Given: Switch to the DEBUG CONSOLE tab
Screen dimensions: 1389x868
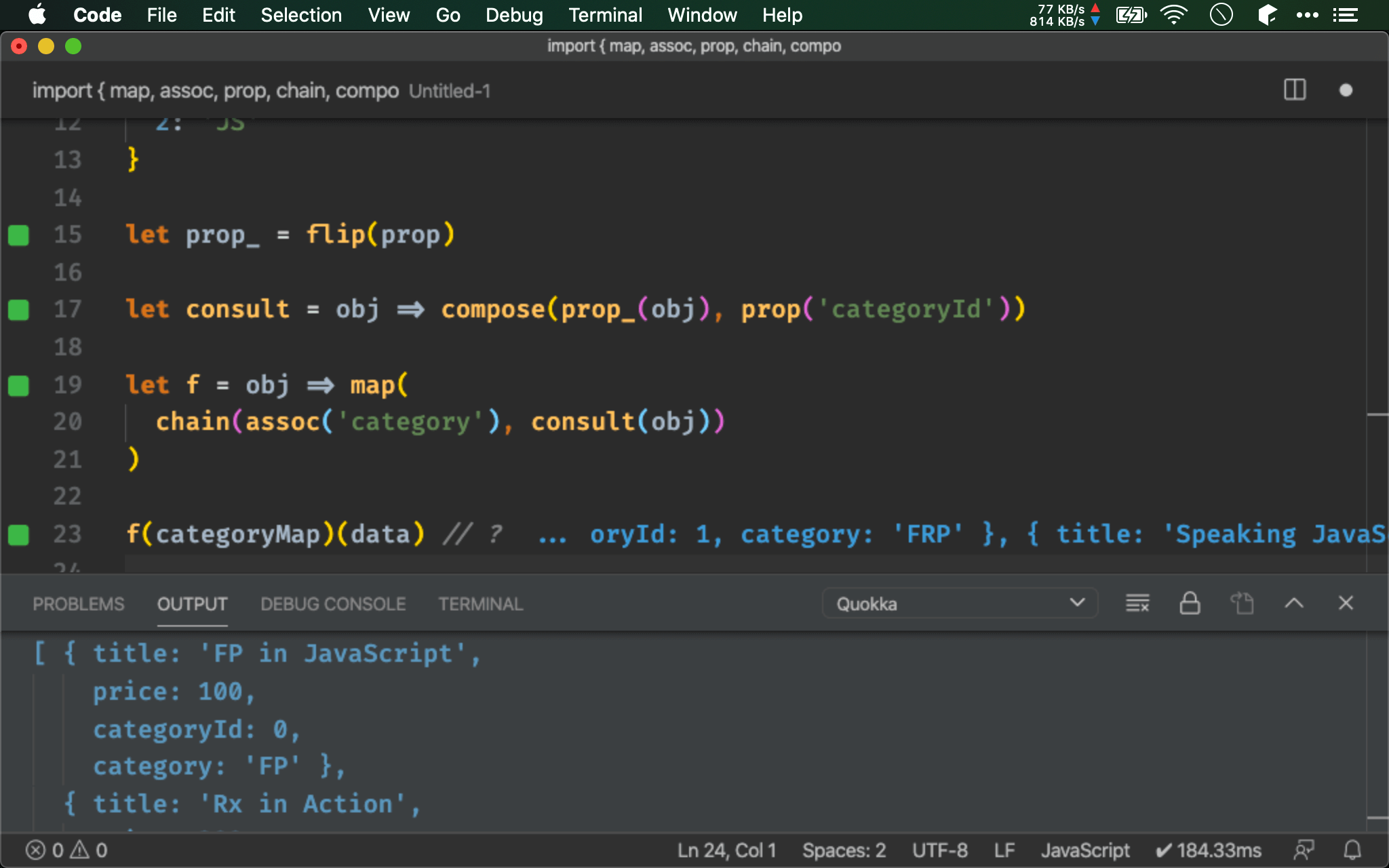Looking at the screenshot, I should pyautogui.click(x=333, y=604).
